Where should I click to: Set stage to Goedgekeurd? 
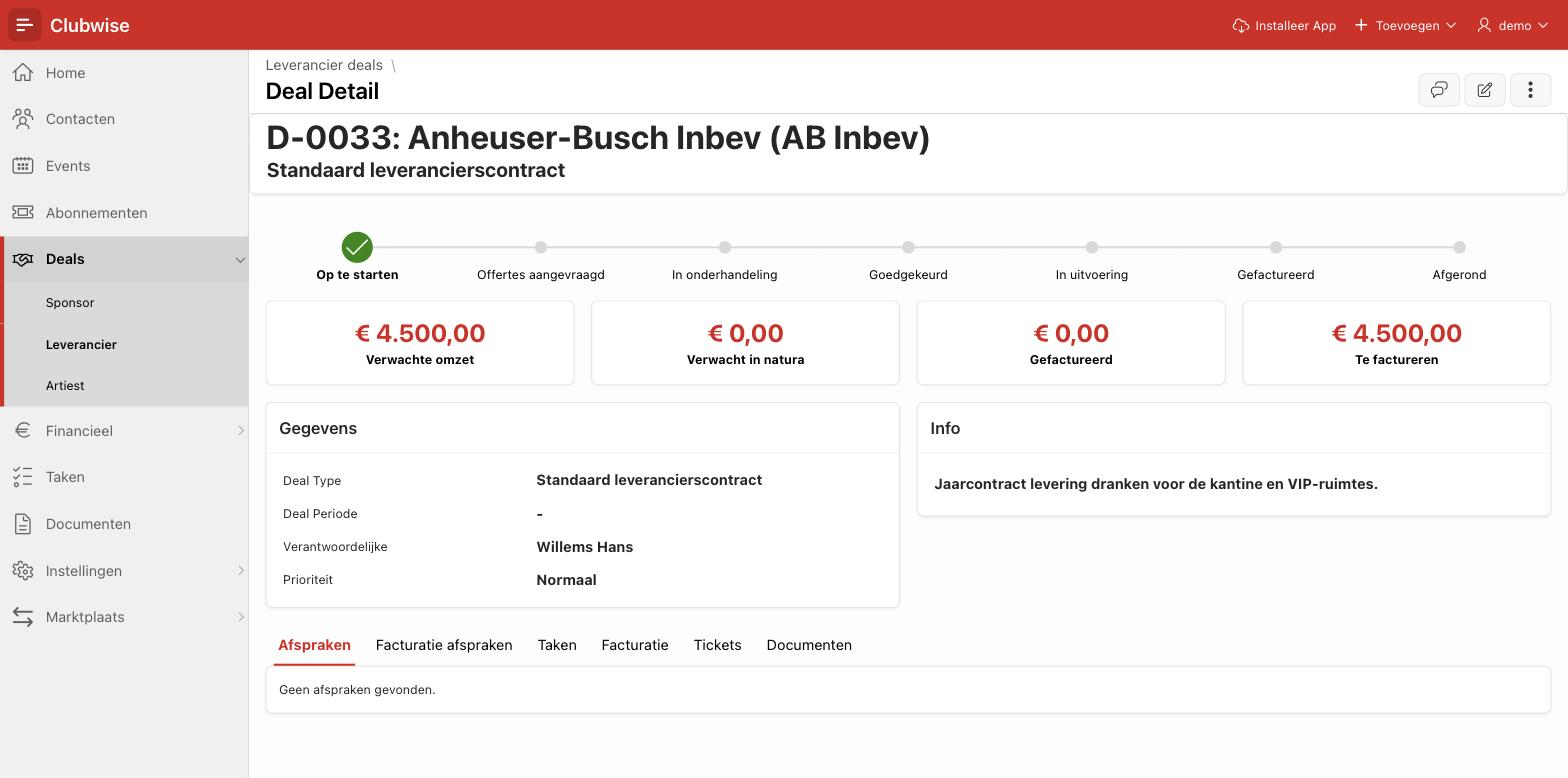(908, 247)
